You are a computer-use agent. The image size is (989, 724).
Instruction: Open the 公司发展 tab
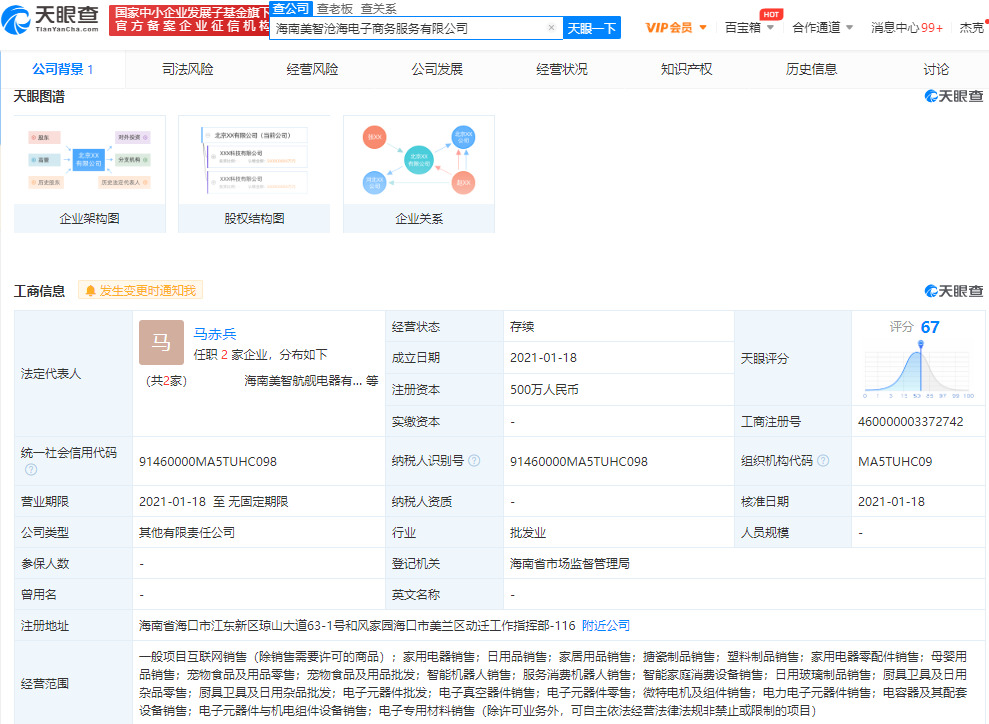[x=437, y=69]
